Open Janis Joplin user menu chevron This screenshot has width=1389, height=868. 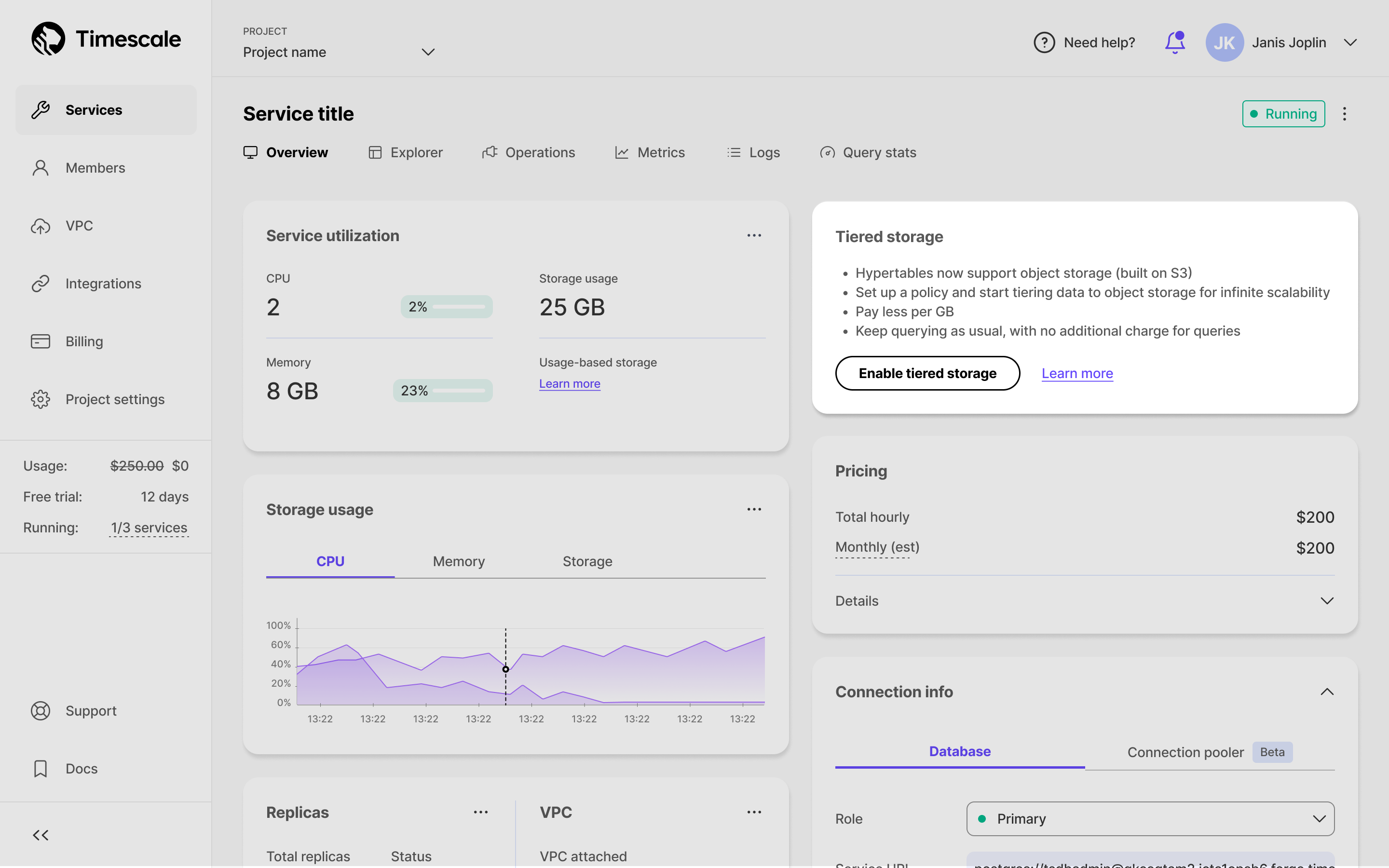[x=1350, y=42]
